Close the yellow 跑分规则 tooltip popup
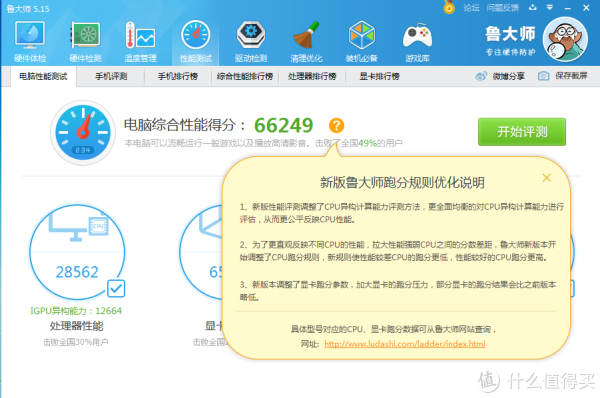Image resolution: width=600 pixels, height=398 pixels. point(546,178)
